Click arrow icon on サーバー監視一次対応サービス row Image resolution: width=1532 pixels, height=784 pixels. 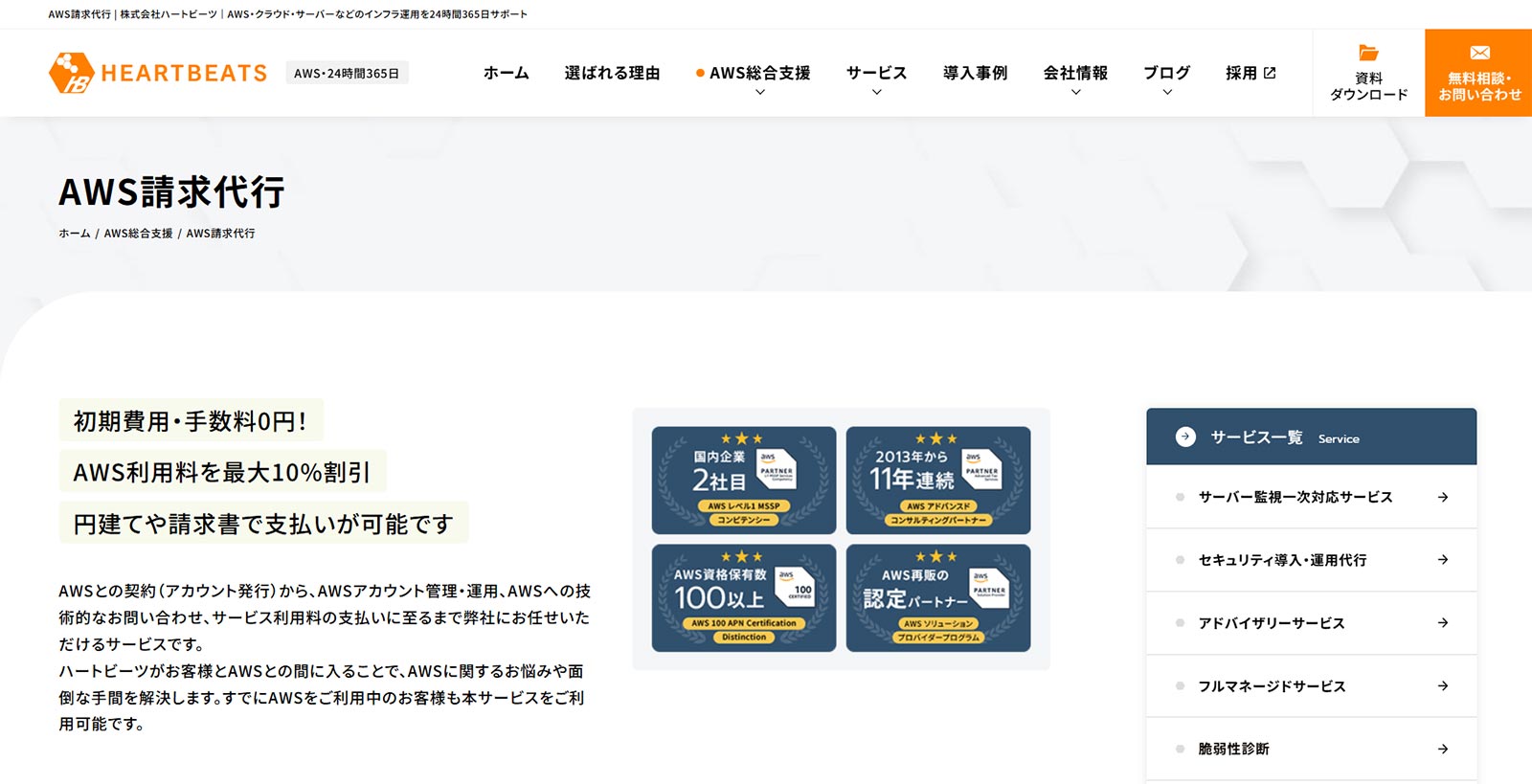(1443, 497)
